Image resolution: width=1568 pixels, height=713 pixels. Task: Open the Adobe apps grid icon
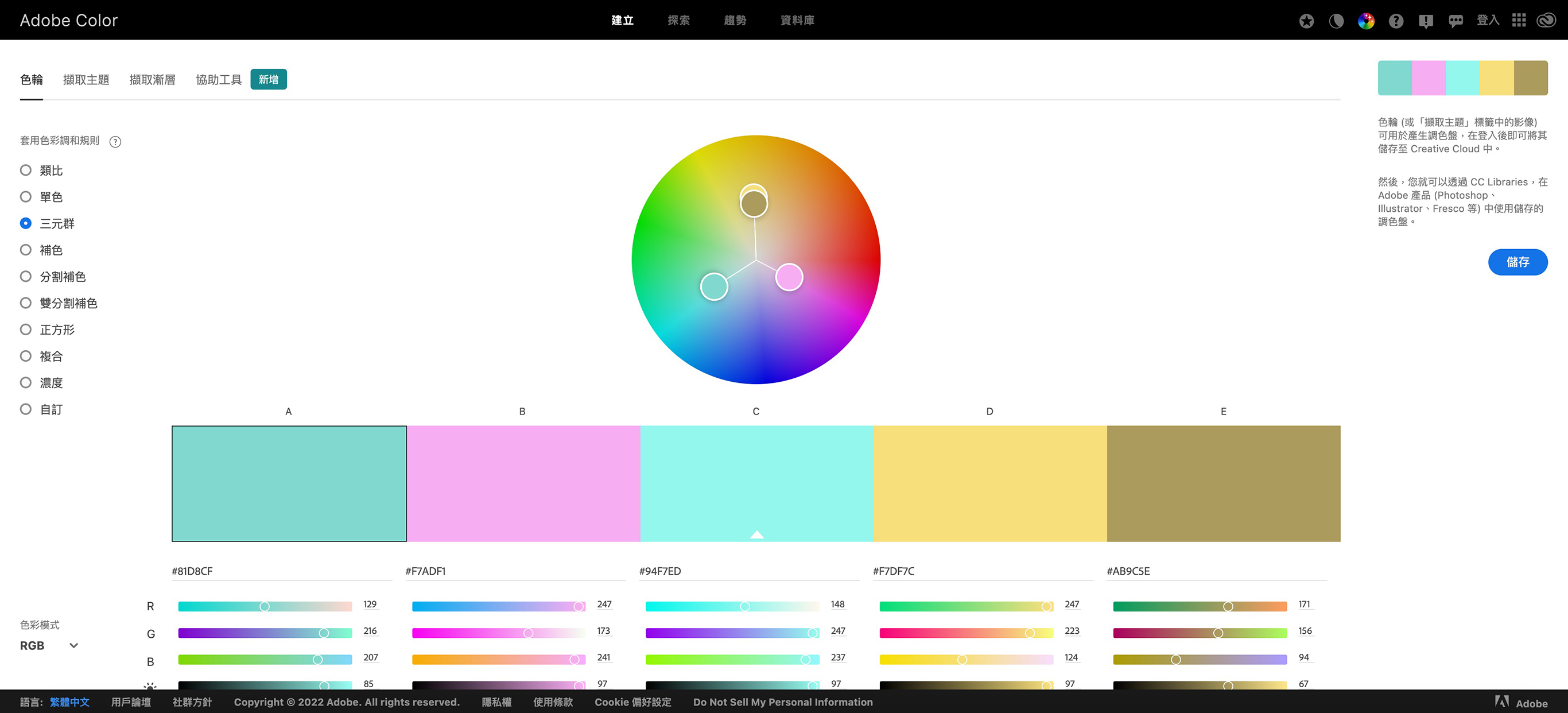(1519, 21)
